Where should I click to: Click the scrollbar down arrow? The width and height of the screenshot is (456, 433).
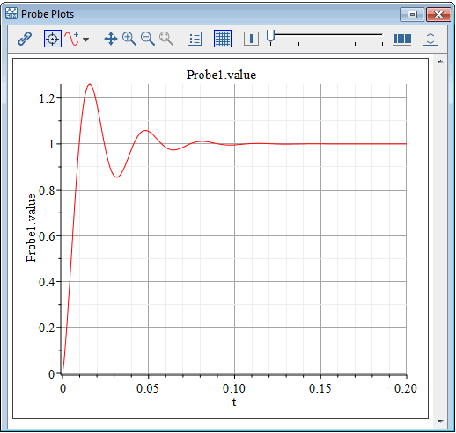pyautogui.click(x=441, y=421)
